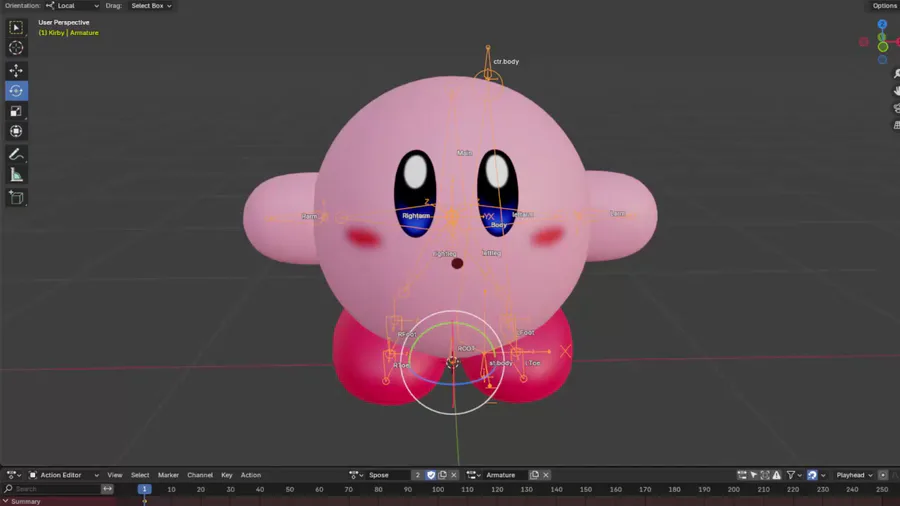This screenshot has height=506, width=900.
Task: Click the blue Z axis gizmo
Action: [882, 24]
